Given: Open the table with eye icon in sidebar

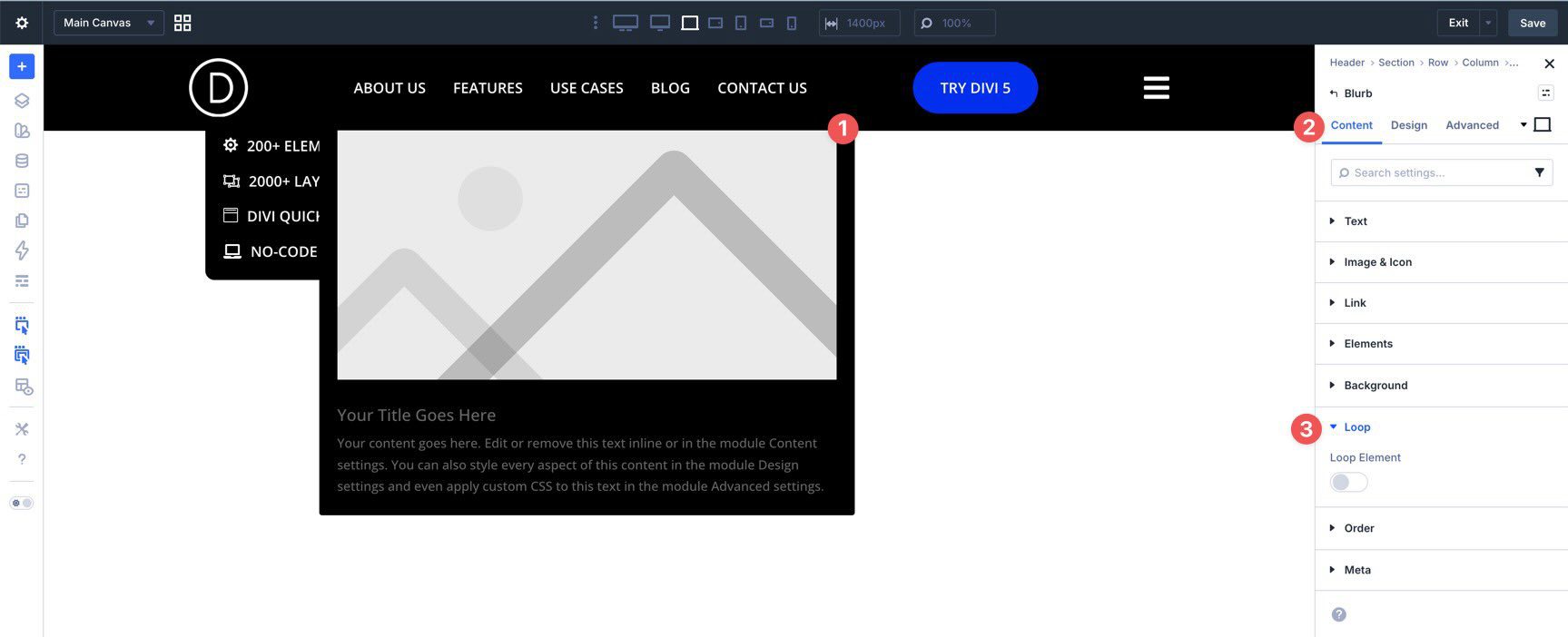Looking at the screenshot, I should point(24,387).
